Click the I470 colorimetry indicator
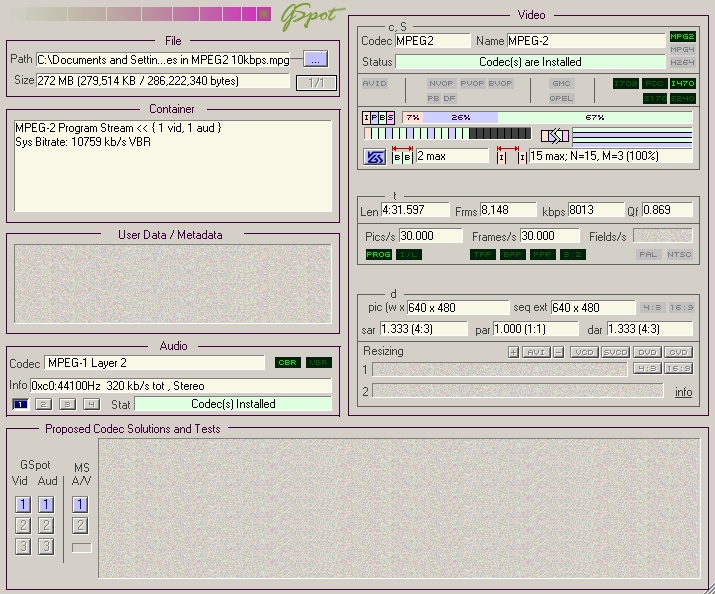 (683, 83)
